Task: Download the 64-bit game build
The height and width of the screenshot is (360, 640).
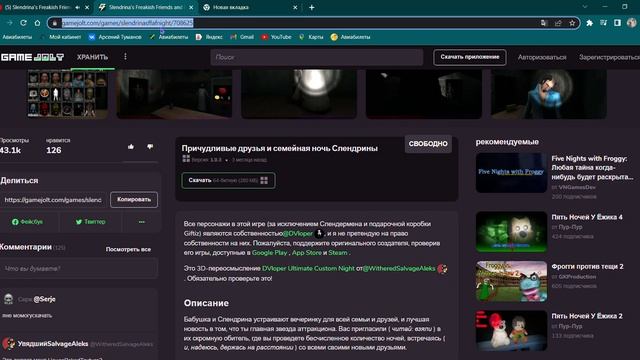Action: pyautogui.click(x=228, y=180)
